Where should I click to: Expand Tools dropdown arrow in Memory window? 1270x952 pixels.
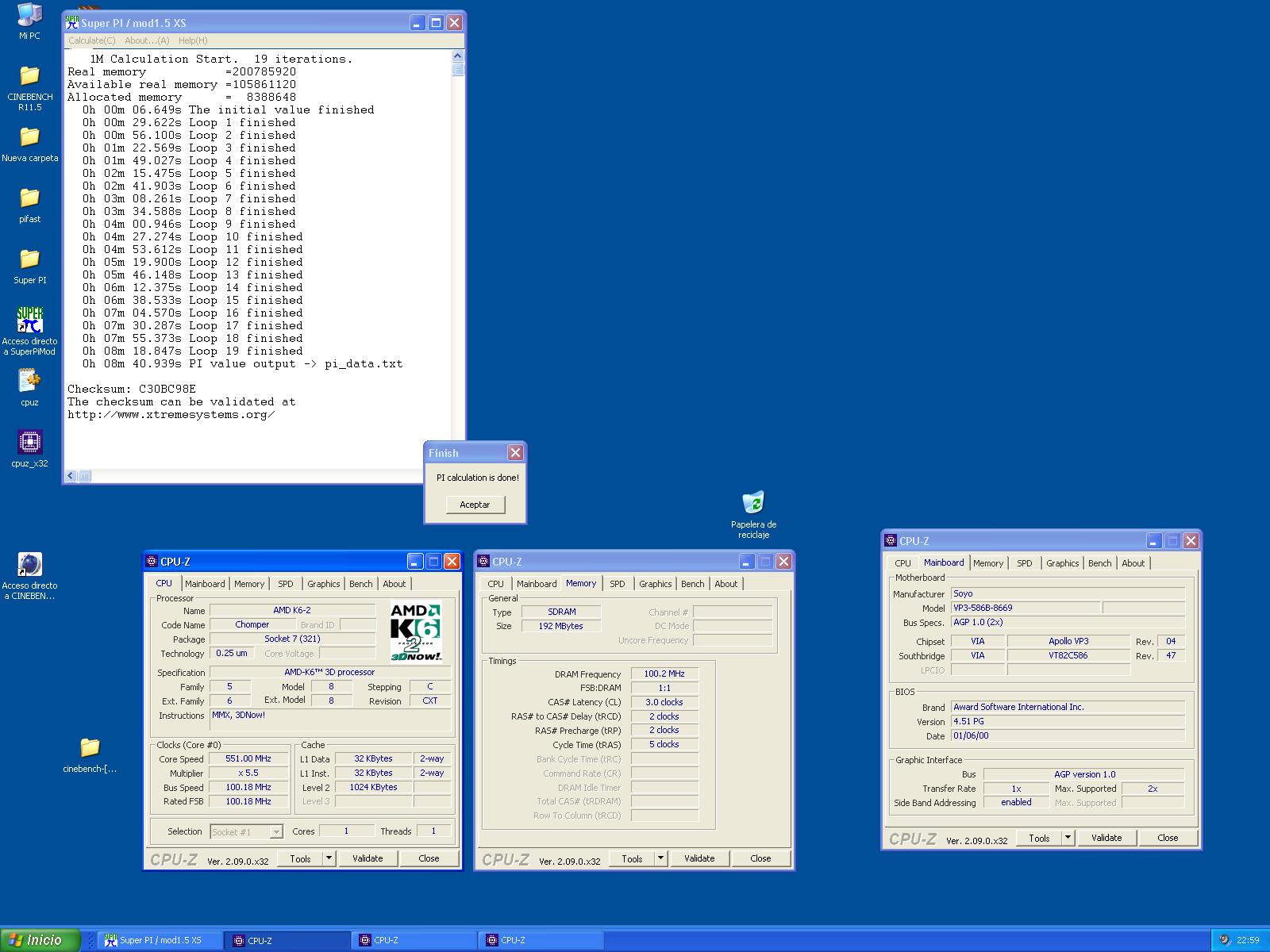tap(660, 858)
